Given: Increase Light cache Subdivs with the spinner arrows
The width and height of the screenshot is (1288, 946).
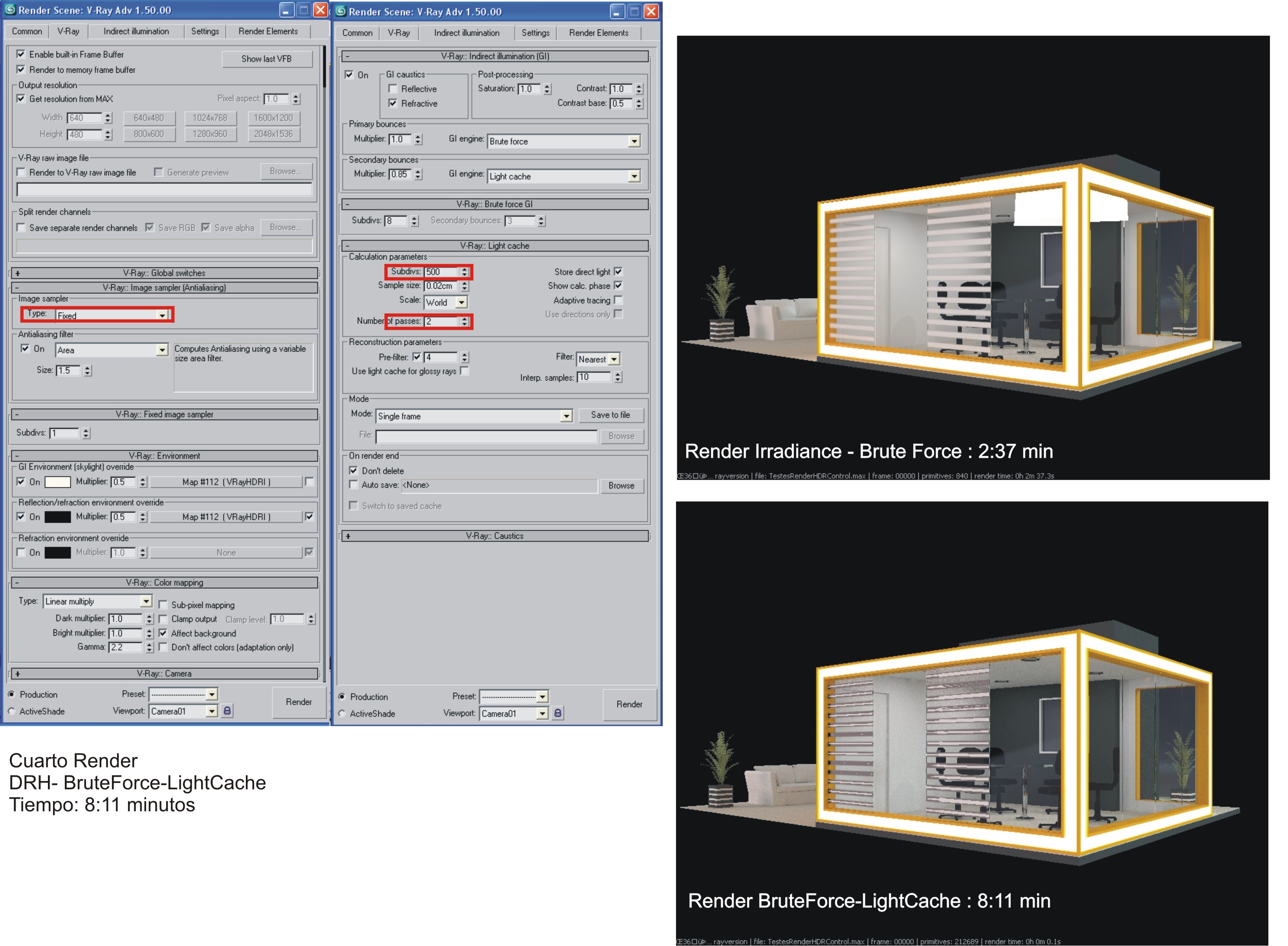Looking at the screenshot, I should 464,269.
